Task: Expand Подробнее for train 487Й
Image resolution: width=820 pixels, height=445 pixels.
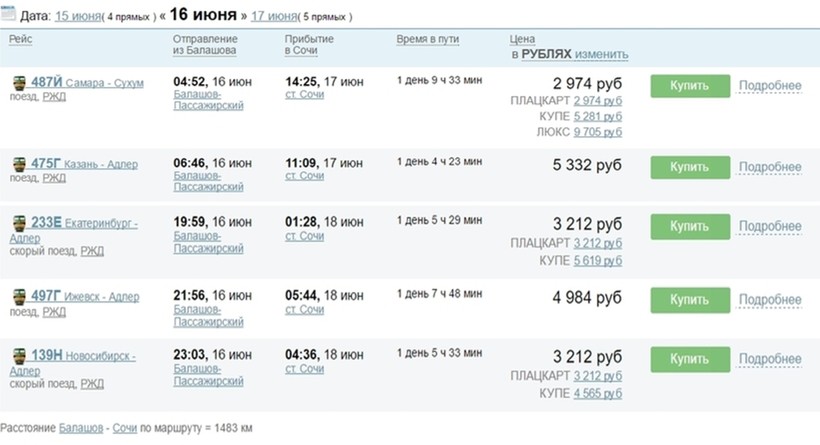Action: click(x=770, y=85)
